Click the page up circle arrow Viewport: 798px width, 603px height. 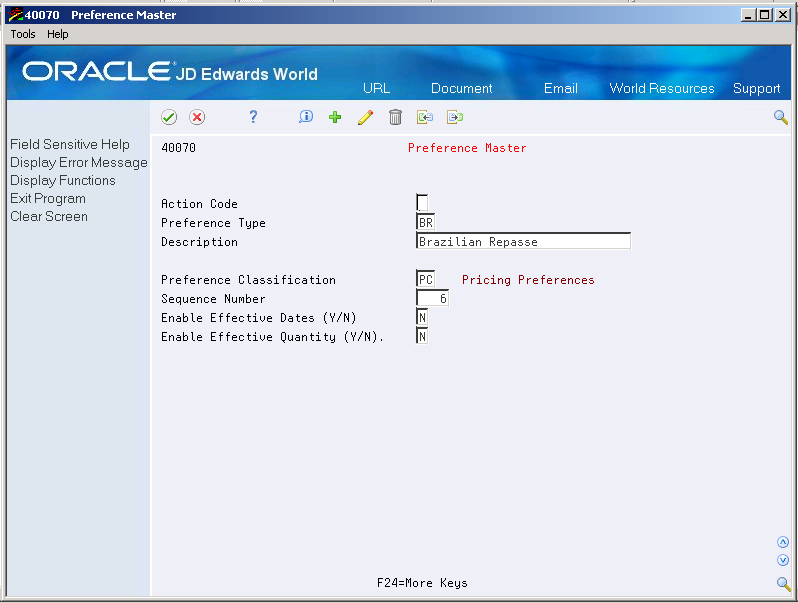(x=783, y=542)
